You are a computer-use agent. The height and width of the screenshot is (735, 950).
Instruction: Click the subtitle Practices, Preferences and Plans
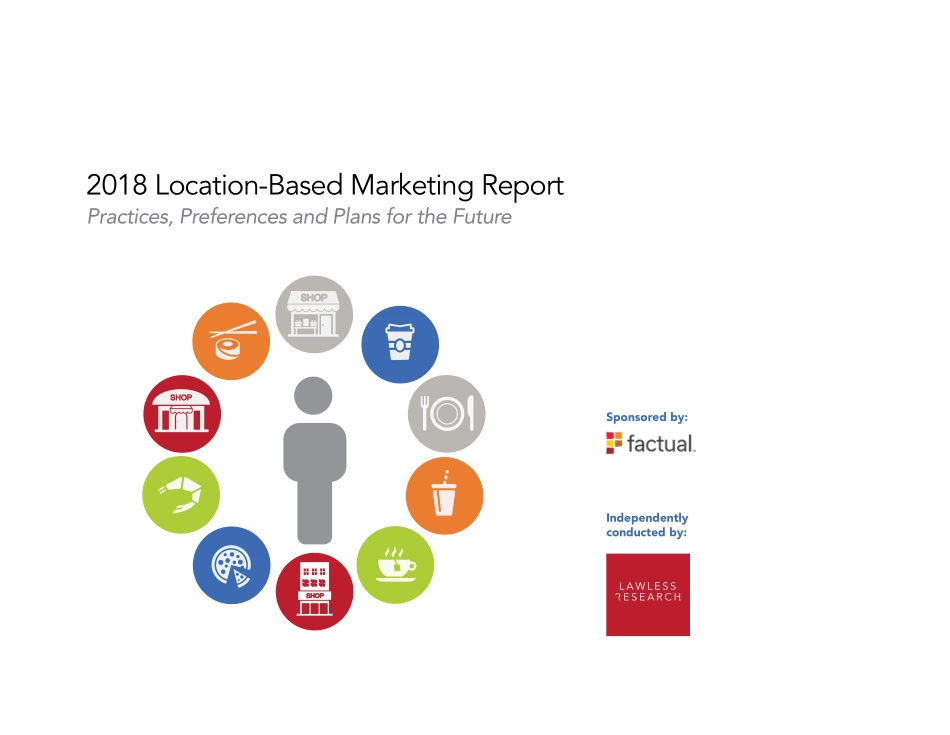pyautogui.click(x=298, y=216)
